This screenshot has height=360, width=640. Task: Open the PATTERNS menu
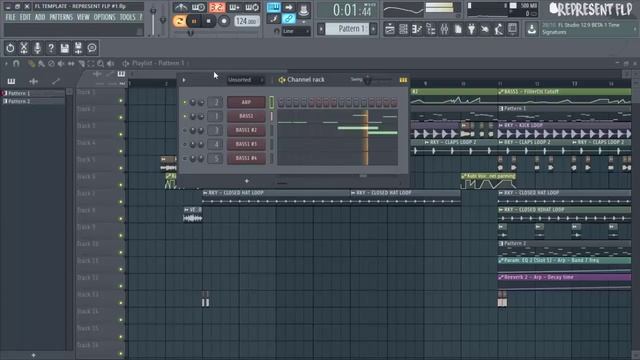[x=61, y=17]
